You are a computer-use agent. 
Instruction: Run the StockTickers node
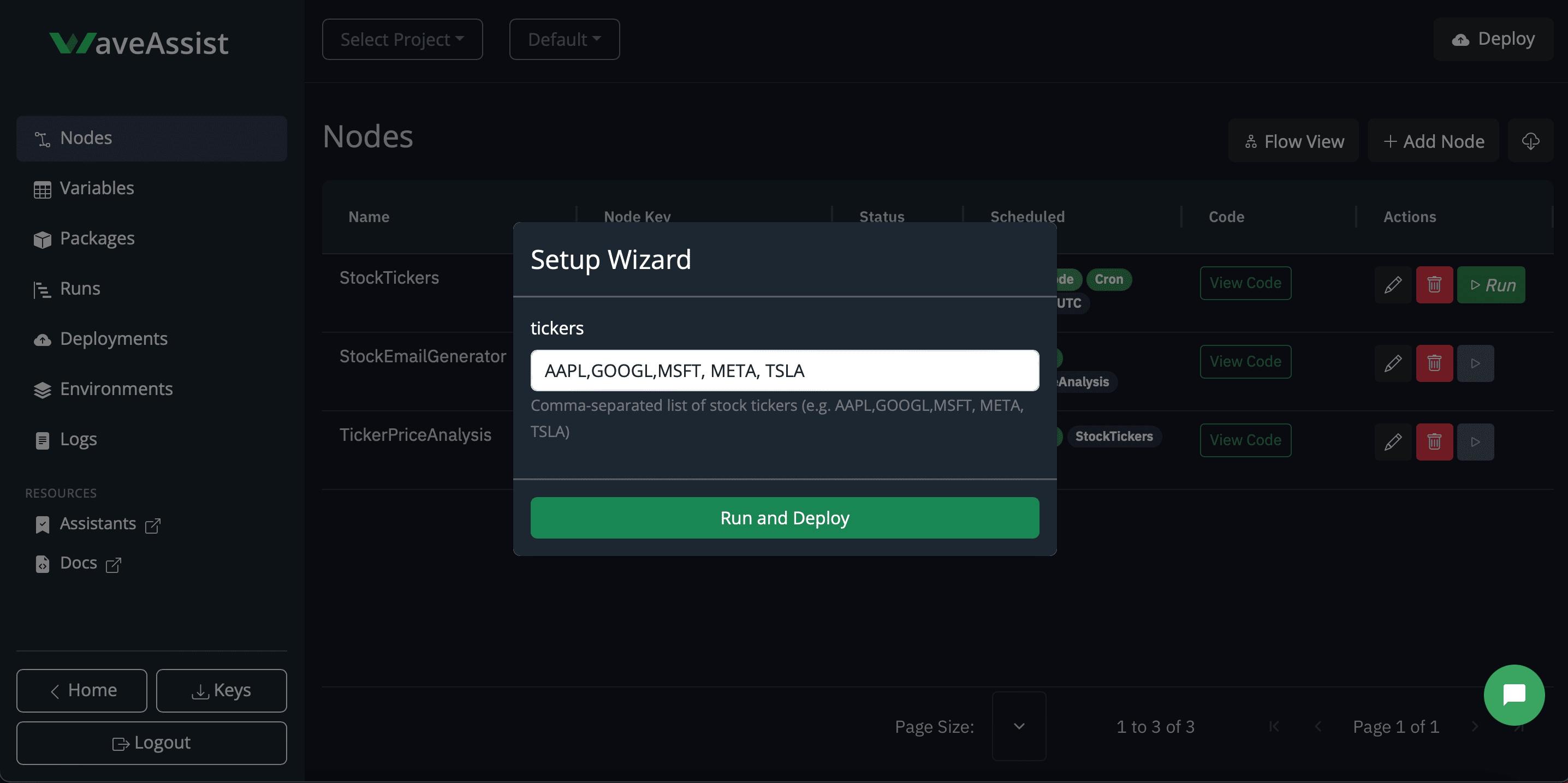tap(1492, 285)
